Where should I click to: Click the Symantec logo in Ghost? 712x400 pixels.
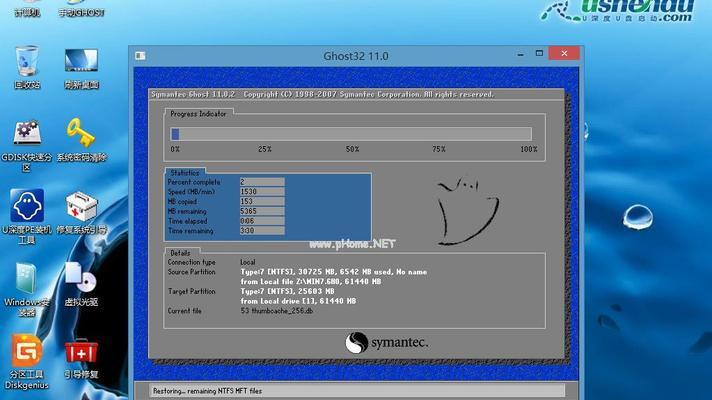tap(386, 343)
